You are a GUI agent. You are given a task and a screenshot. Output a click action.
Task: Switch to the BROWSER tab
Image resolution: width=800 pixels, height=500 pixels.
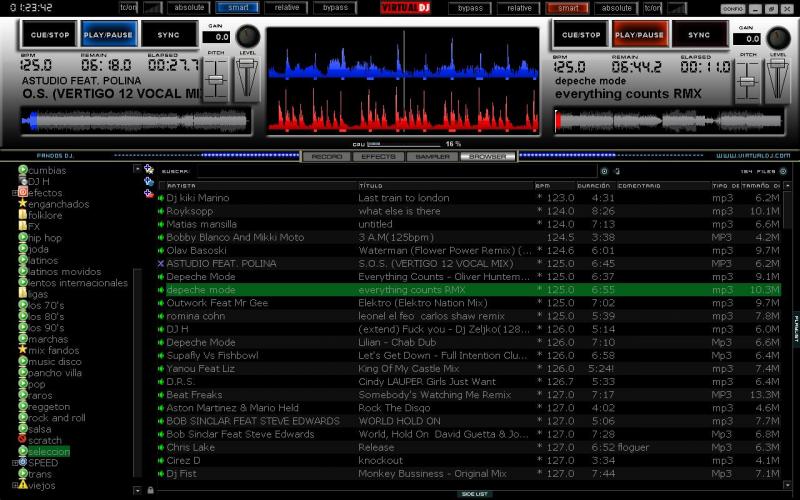487,157
